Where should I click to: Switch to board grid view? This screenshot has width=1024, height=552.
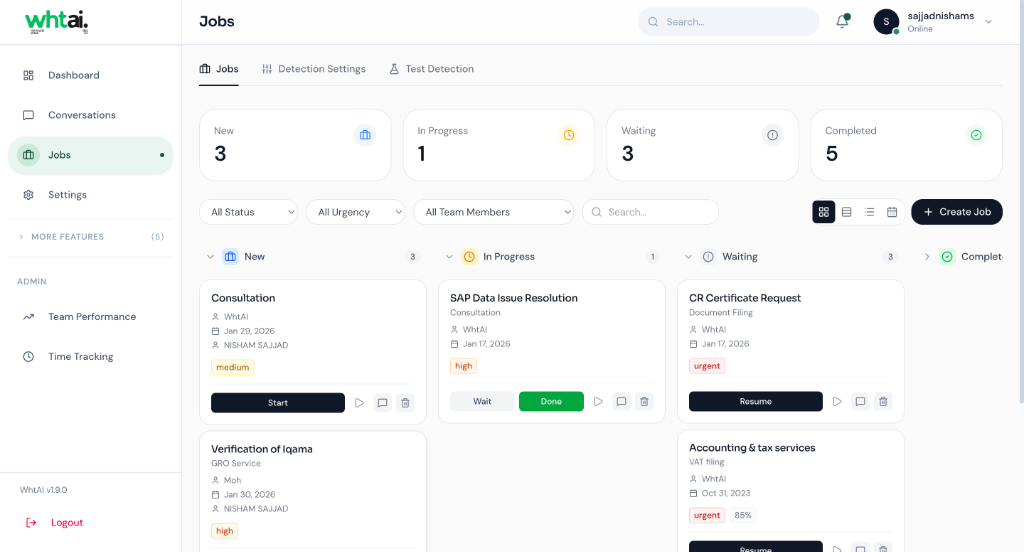pyautogui.click(x=824, y=212)
